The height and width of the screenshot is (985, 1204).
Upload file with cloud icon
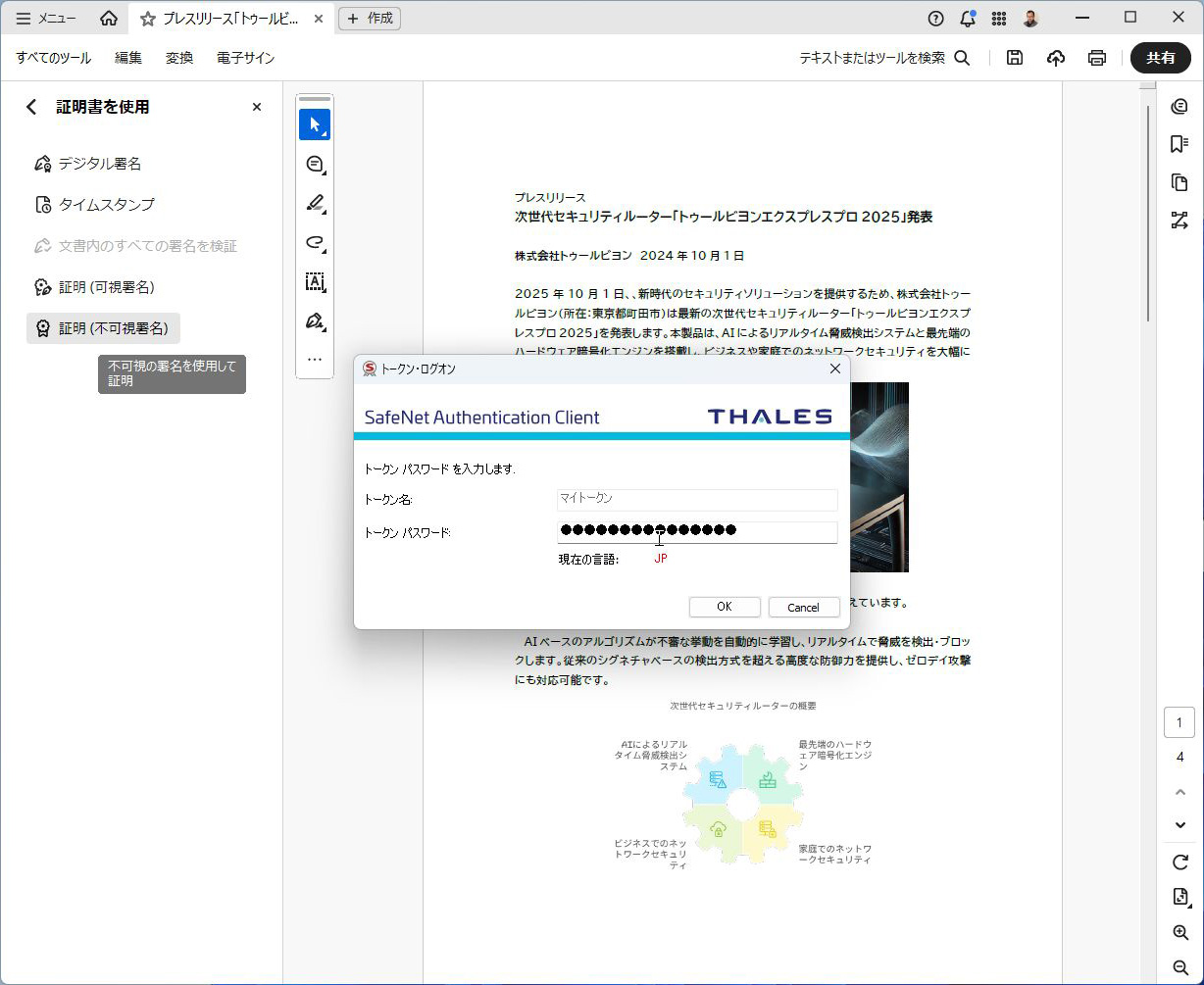point(1056,58)
